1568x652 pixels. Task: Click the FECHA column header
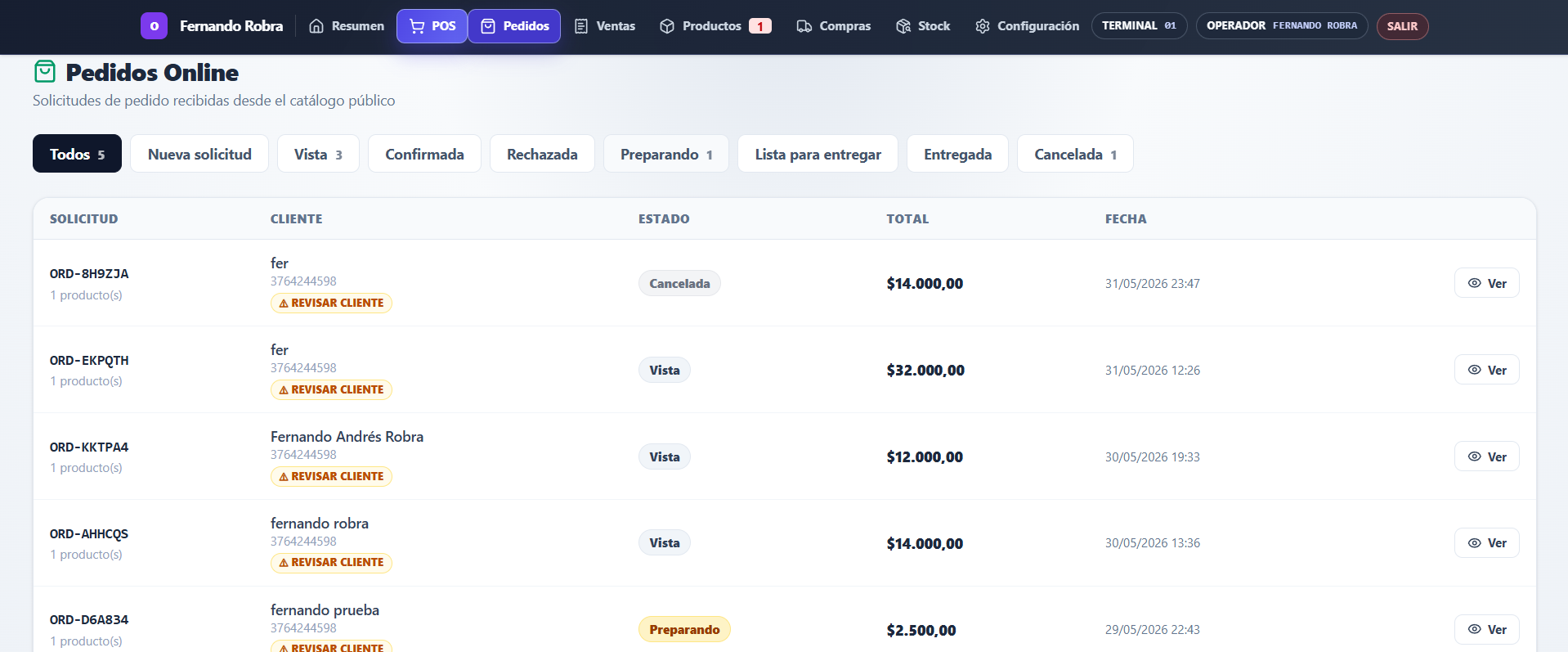click(1126, 219)
